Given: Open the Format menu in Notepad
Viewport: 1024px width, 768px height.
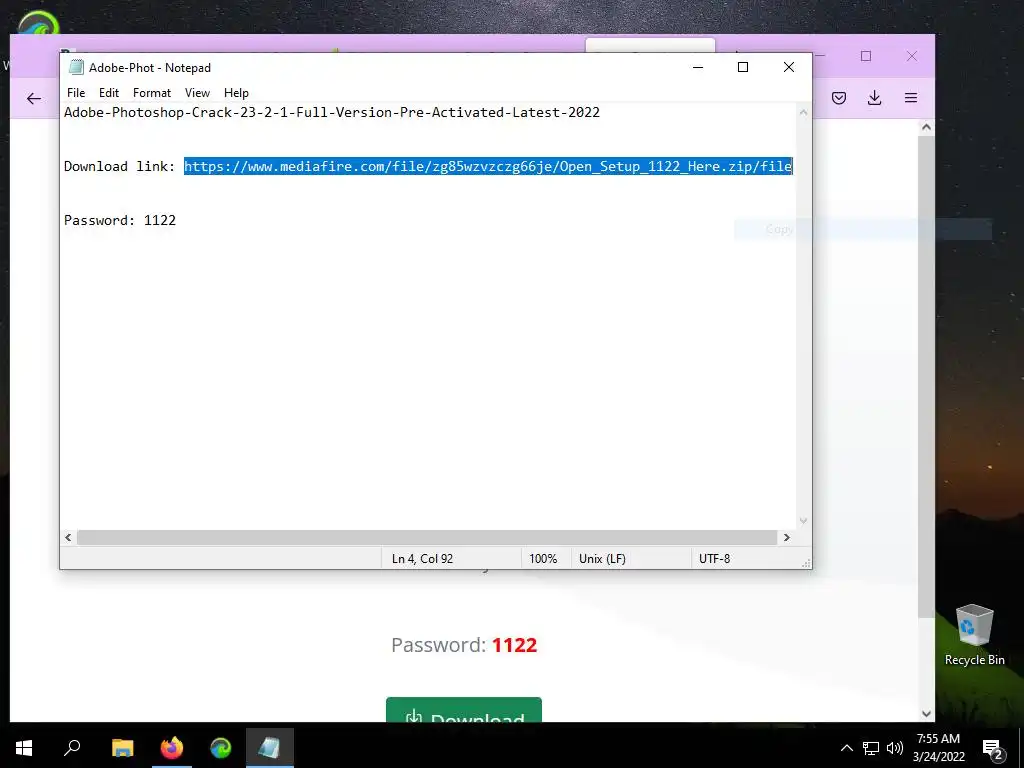Looking at the screenshot, I should coord(152,93).
